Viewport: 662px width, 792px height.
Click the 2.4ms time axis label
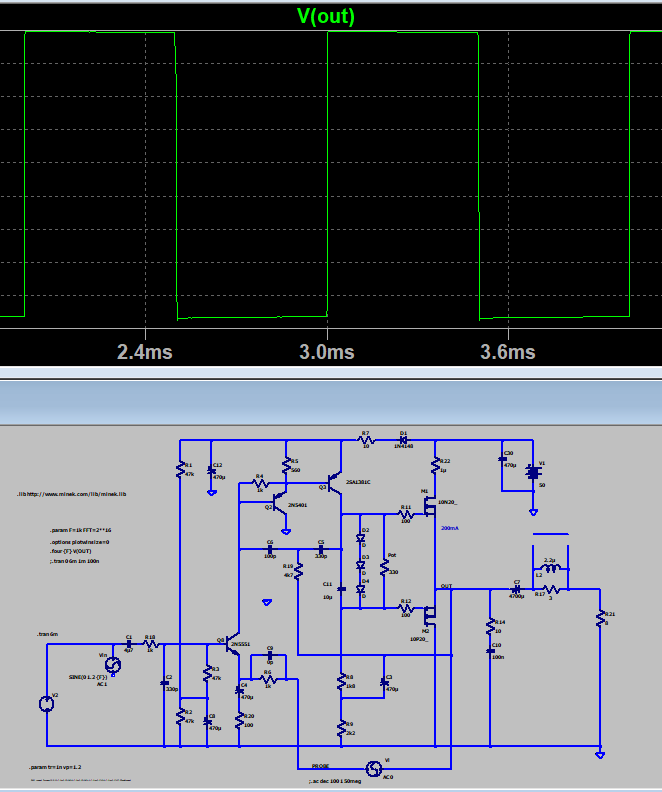tap(145, 352)
